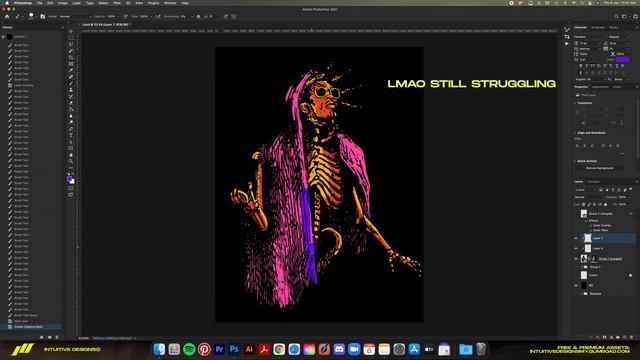Click the Remove Background button
This screenshot has width=640, height=360.
click(x=600, y=168)
